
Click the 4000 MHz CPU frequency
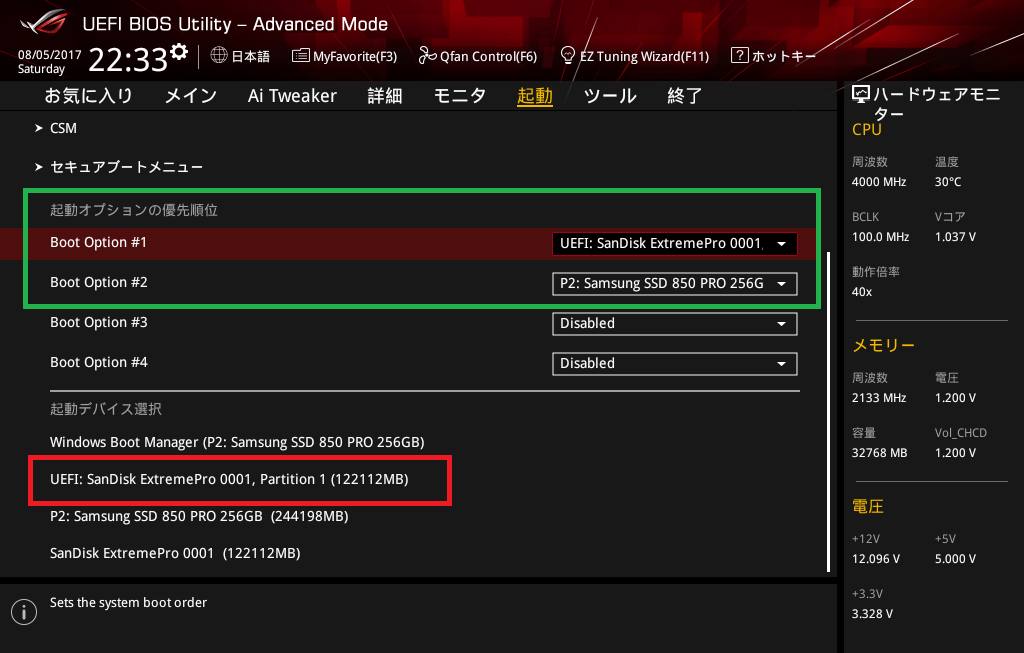tap(879, 182)
